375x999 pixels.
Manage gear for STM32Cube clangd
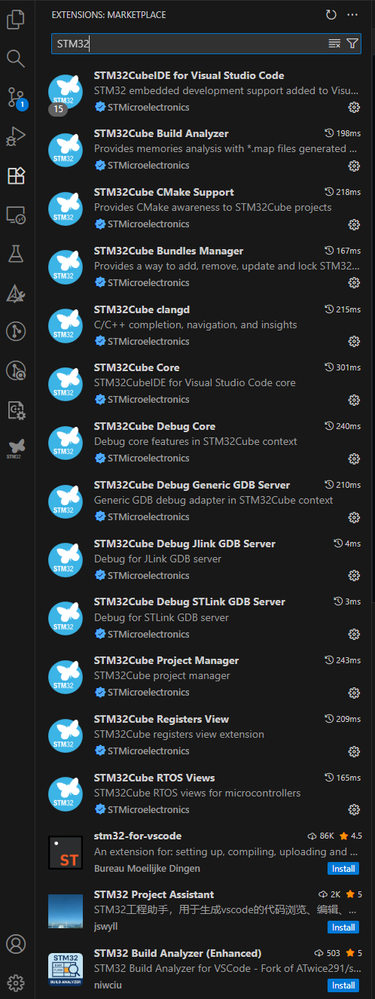355,341
